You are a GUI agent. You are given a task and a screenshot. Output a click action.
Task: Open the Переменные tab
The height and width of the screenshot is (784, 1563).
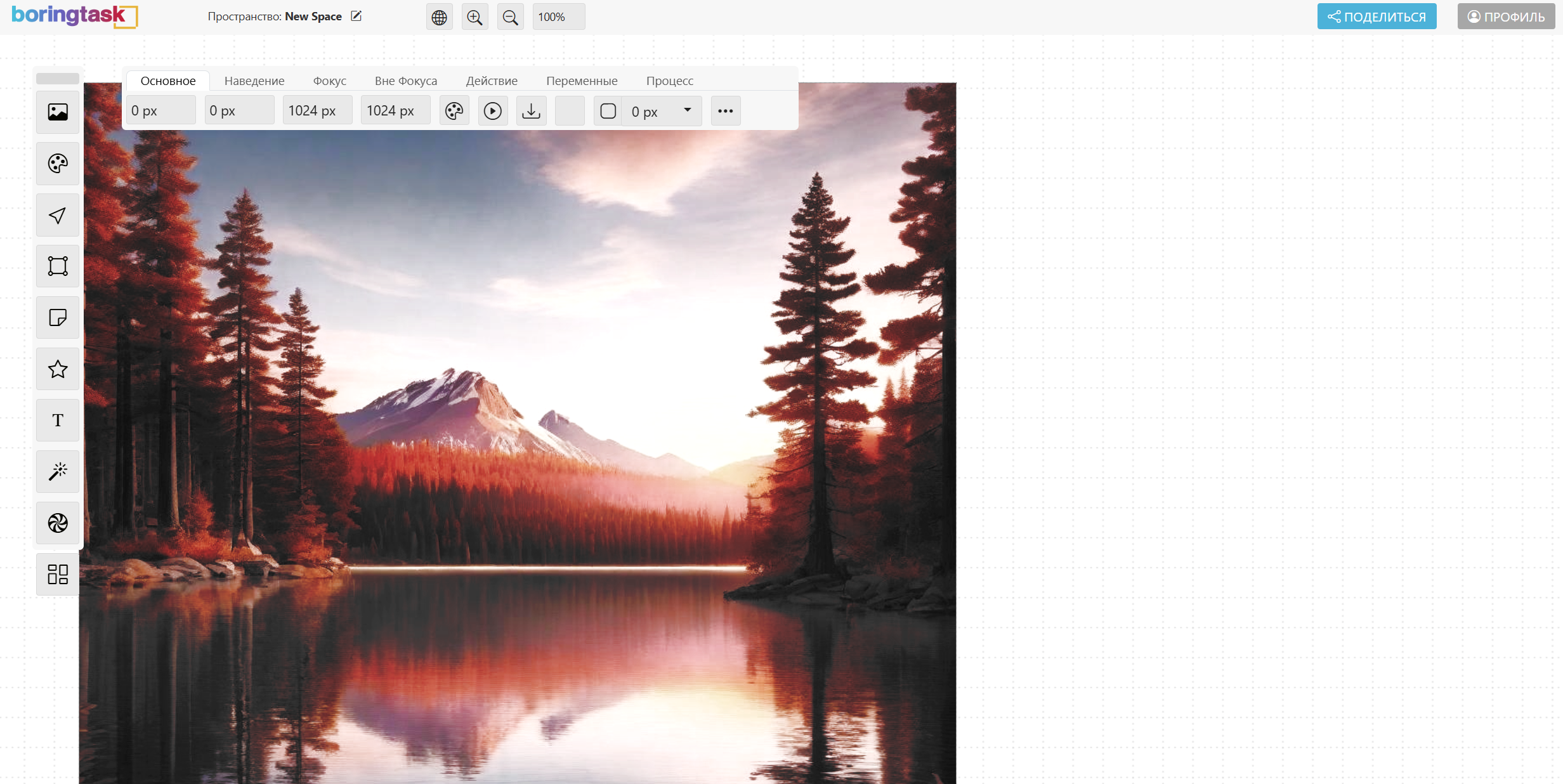[582, 81]
